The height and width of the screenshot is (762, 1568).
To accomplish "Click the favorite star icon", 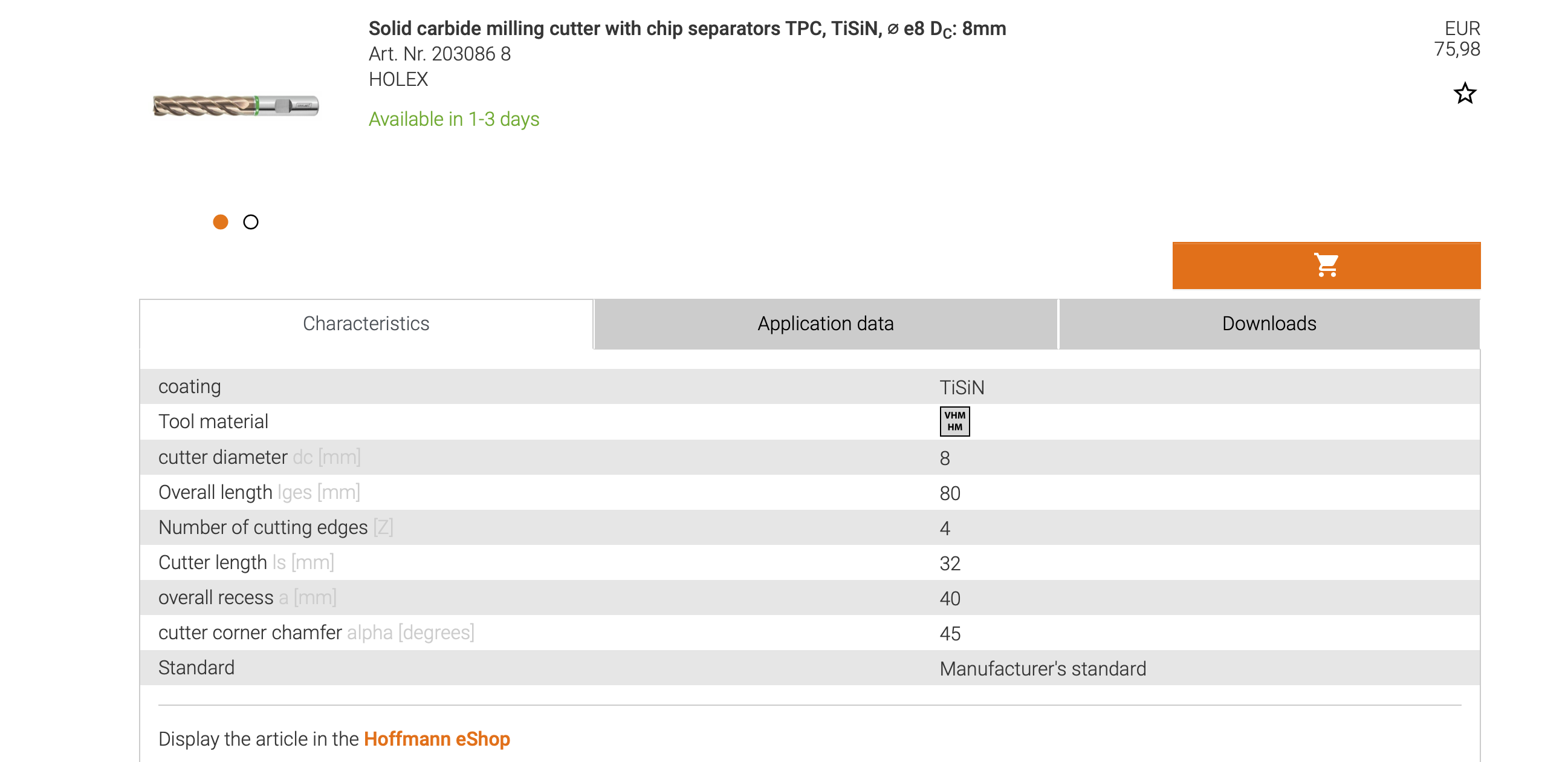I will tap(1465, 93).
